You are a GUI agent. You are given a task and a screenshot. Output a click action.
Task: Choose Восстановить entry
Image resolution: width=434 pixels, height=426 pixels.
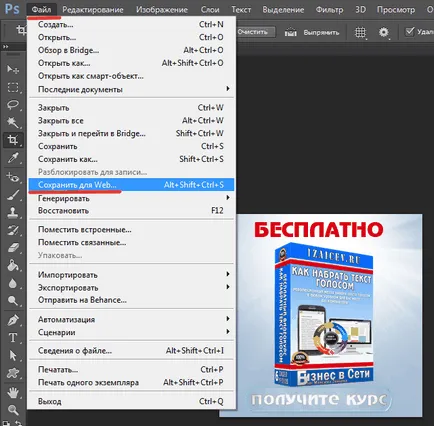(131, 211)
